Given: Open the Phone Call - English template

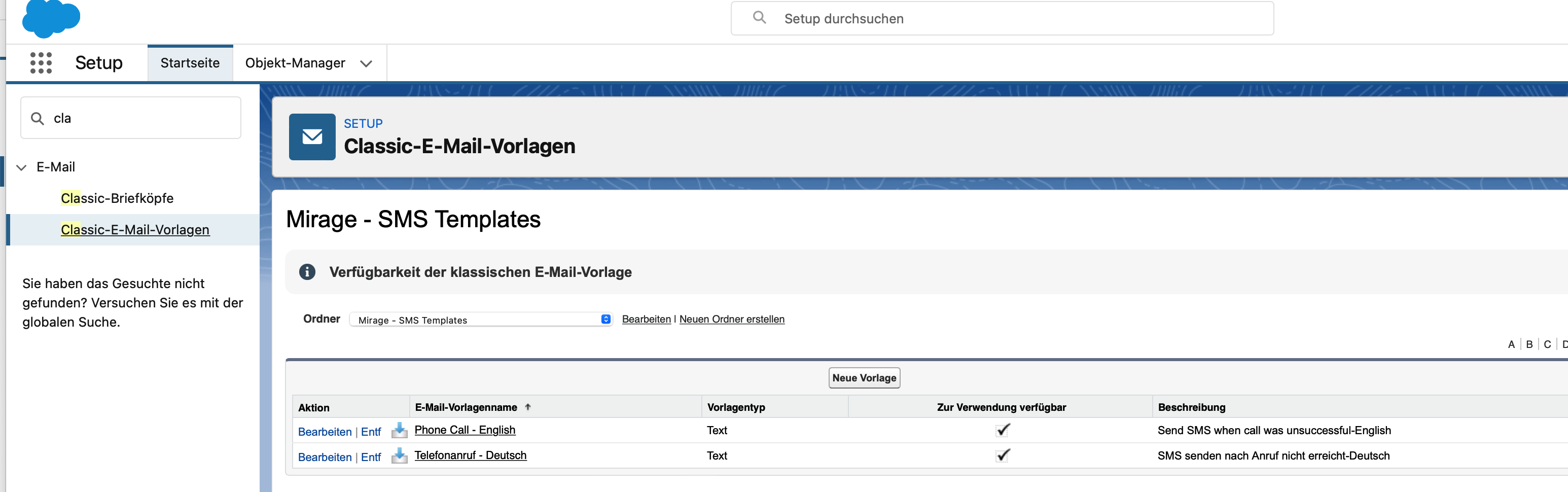Looking at the screenshot, I should [465, 430].
